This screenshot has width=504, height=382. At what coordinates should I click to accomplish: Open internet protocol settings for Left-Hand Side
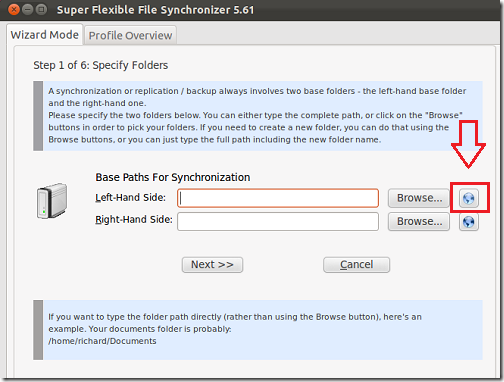(x=469, y=198)
